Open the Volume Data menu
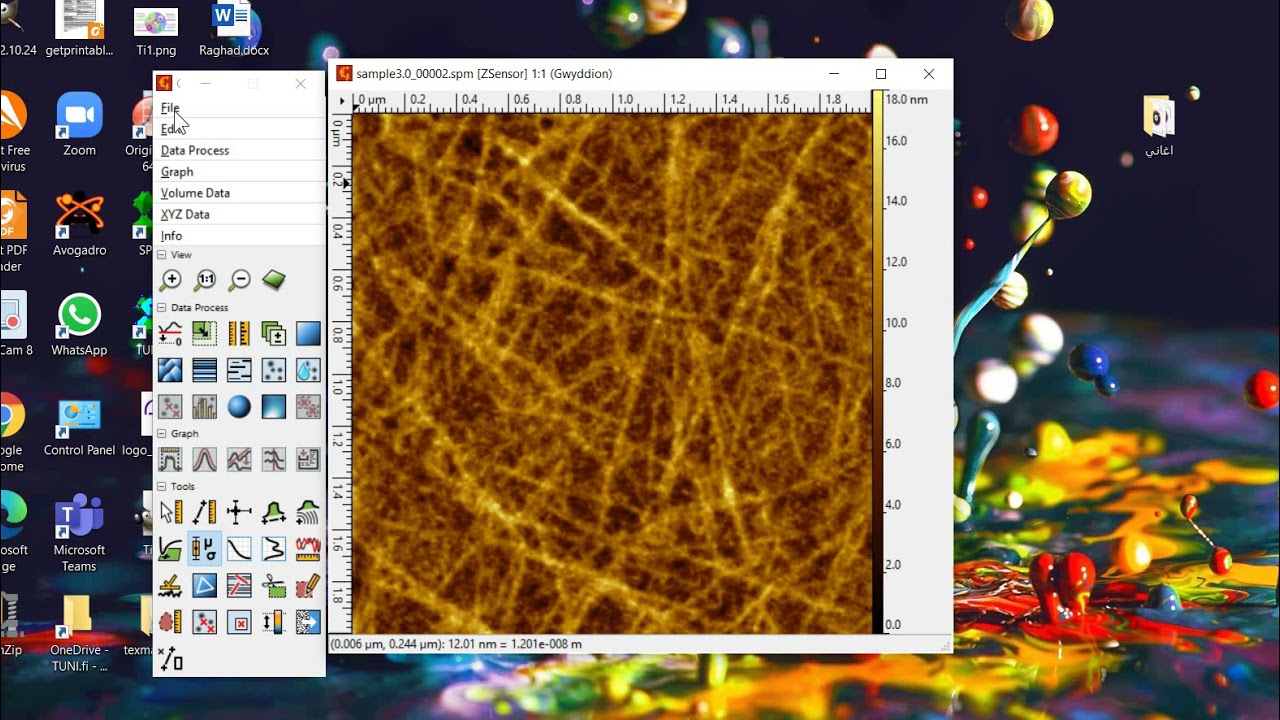Screen dimensions: 1280x720 click(195, 193)
